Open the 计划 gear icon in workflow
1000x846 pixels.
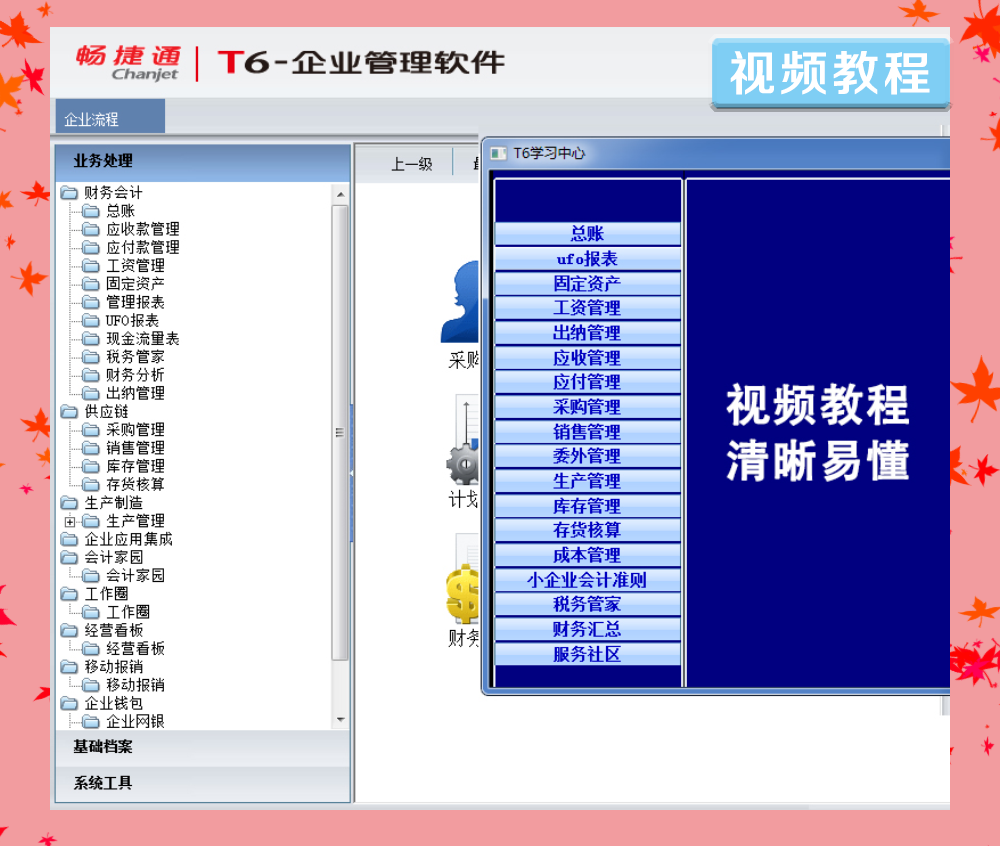[x=463, y=441]
